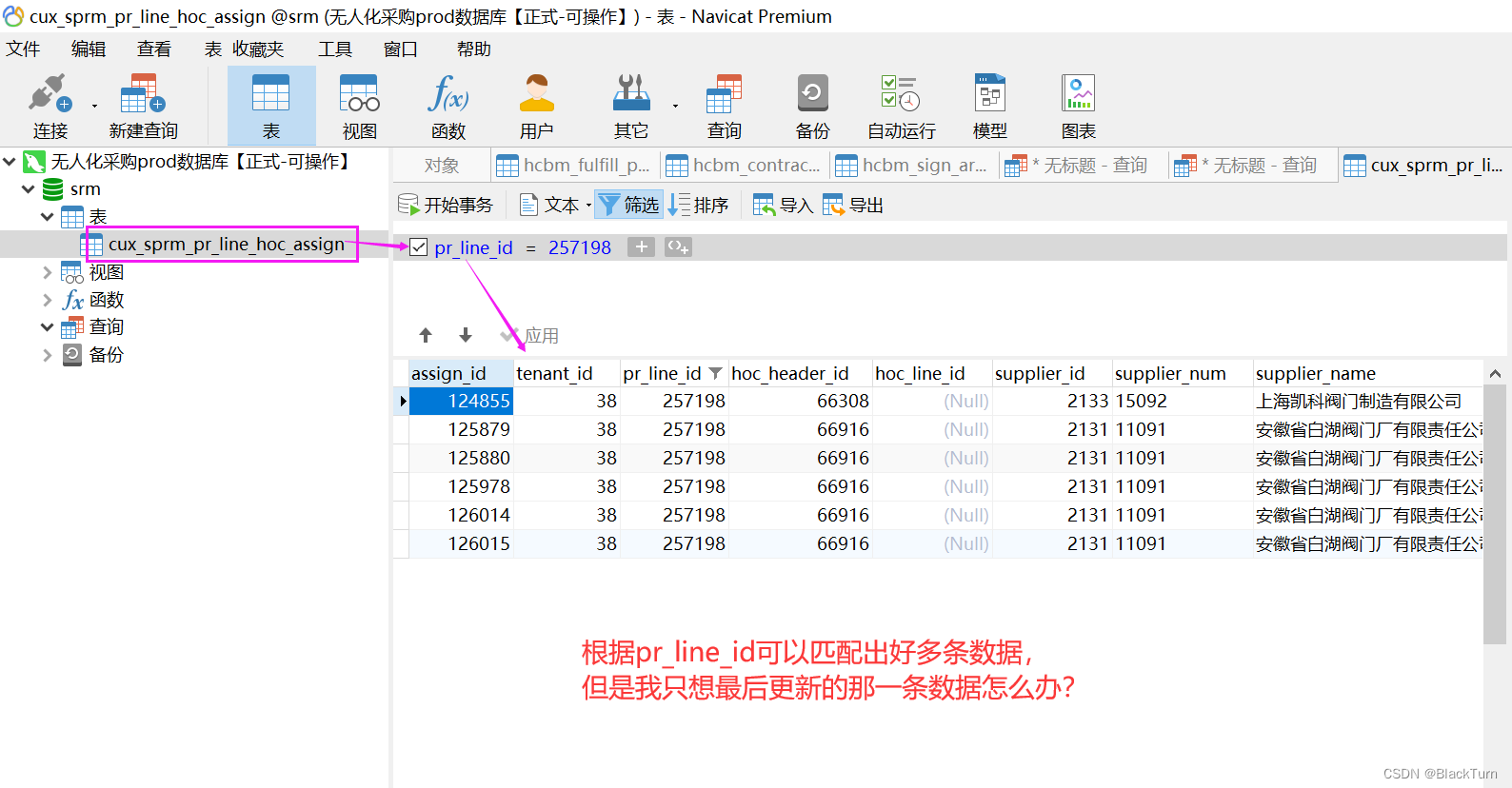Open the Charts (图表) toolbar icon
The width and height of the screenshot is (1512, 788).
[x=1079, y=93]
